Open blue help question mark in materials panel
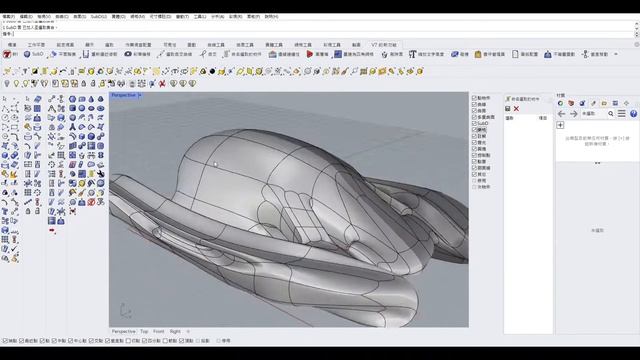This screenshot has height=360, width=640. pyautogui.click(x=633, y=114)
